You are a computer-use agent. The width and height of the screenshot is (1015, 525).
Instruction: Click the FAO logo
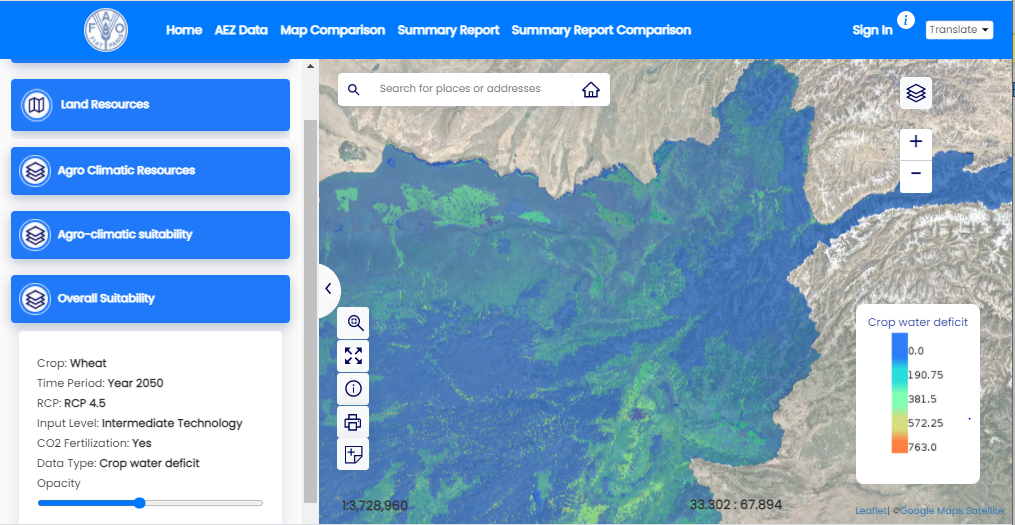[106, 30]
